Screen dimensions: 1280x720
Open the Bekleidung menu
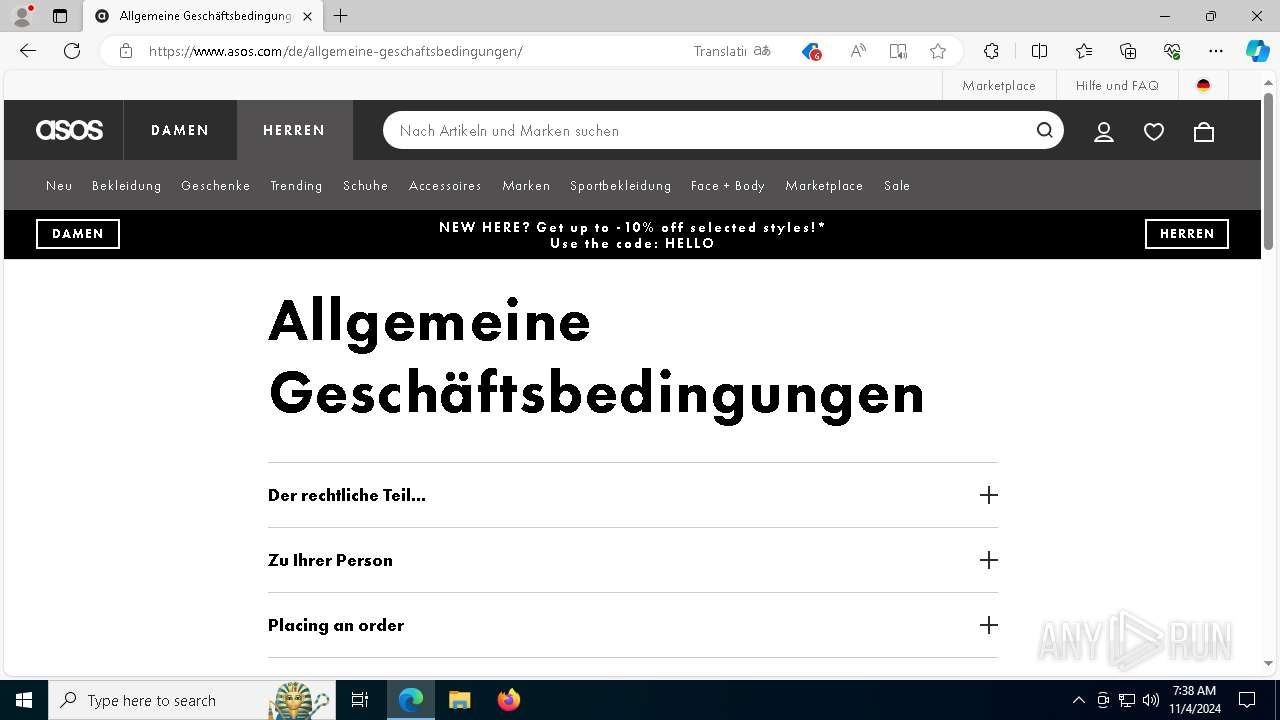pyautogui.click(x=127, y=185)
